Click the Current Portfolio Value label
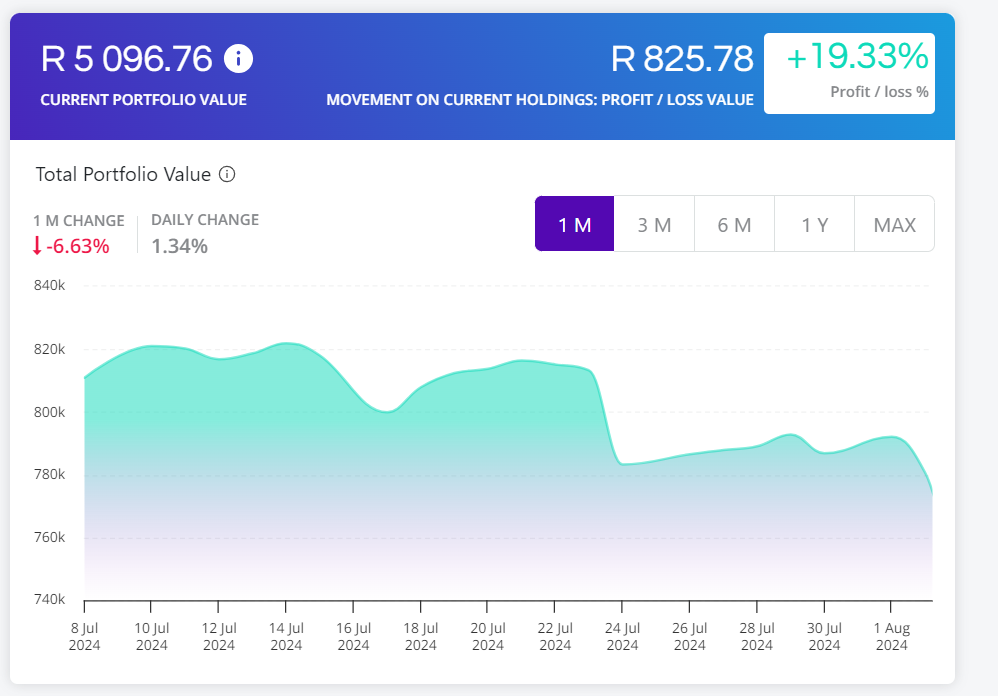The image size is (998, 696). pos(143,100)
